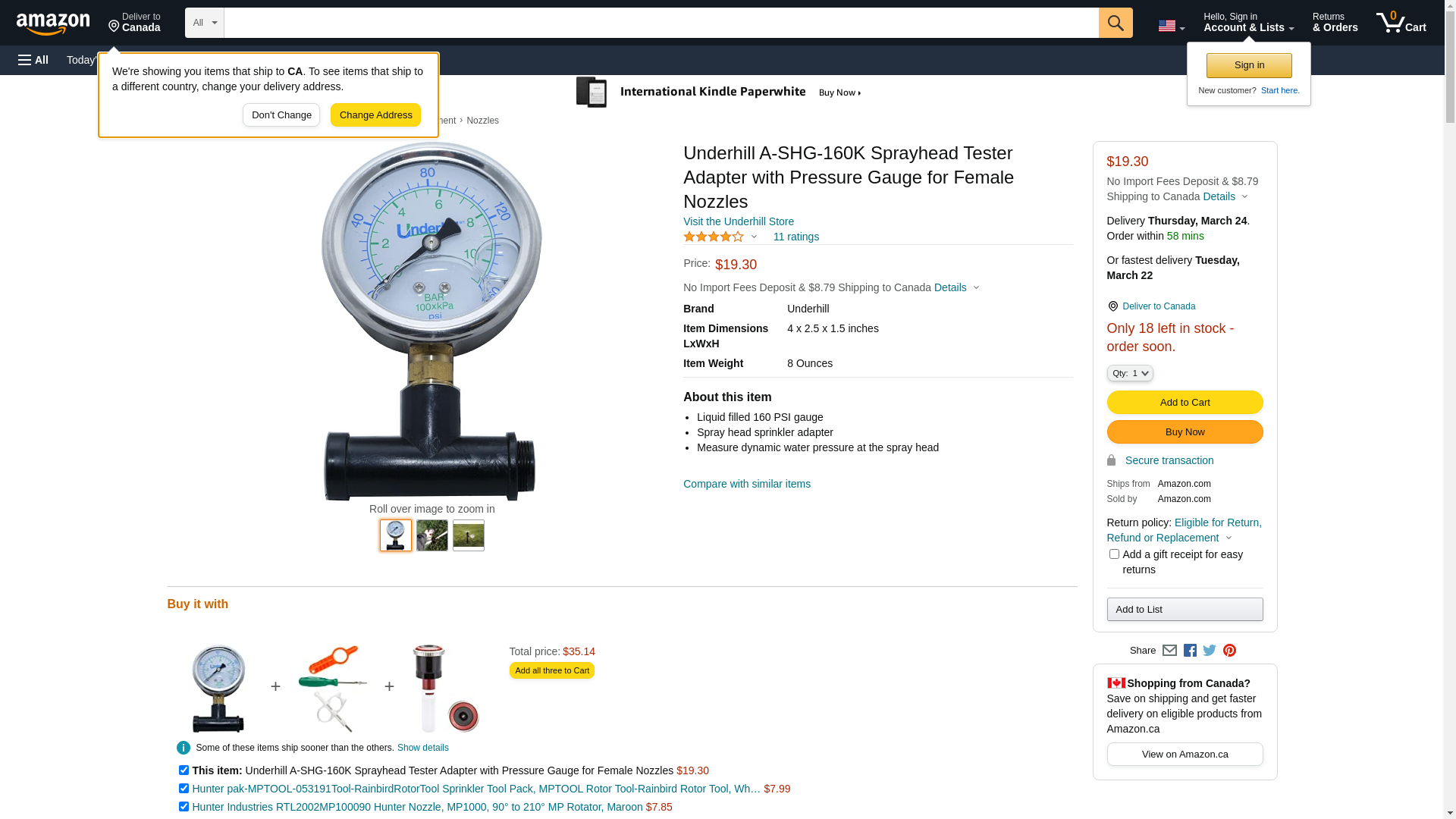Open the Returns & Orders menu
The height and width of the screenshot is (819, 1456).
pyautogui.click(x=1335, y=23)
